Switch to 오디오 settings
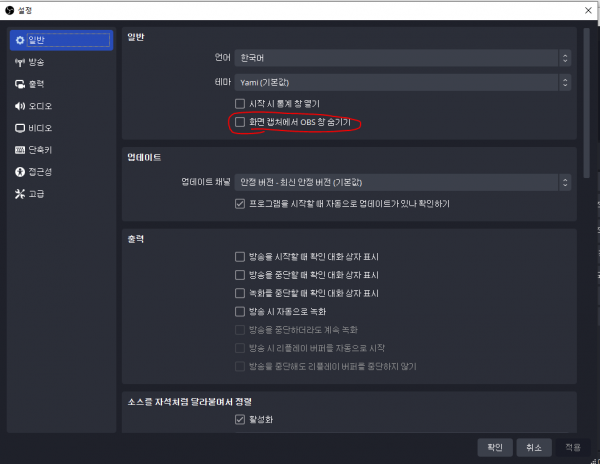The height and width of the screenshot is (464, 600). (x=61, y=106)
